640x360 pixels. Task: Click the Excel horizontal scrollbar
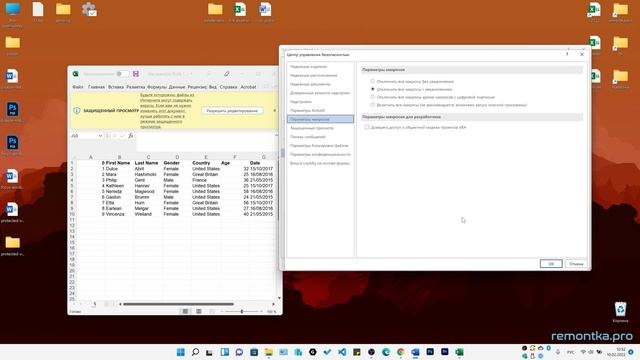coord(178,304)
